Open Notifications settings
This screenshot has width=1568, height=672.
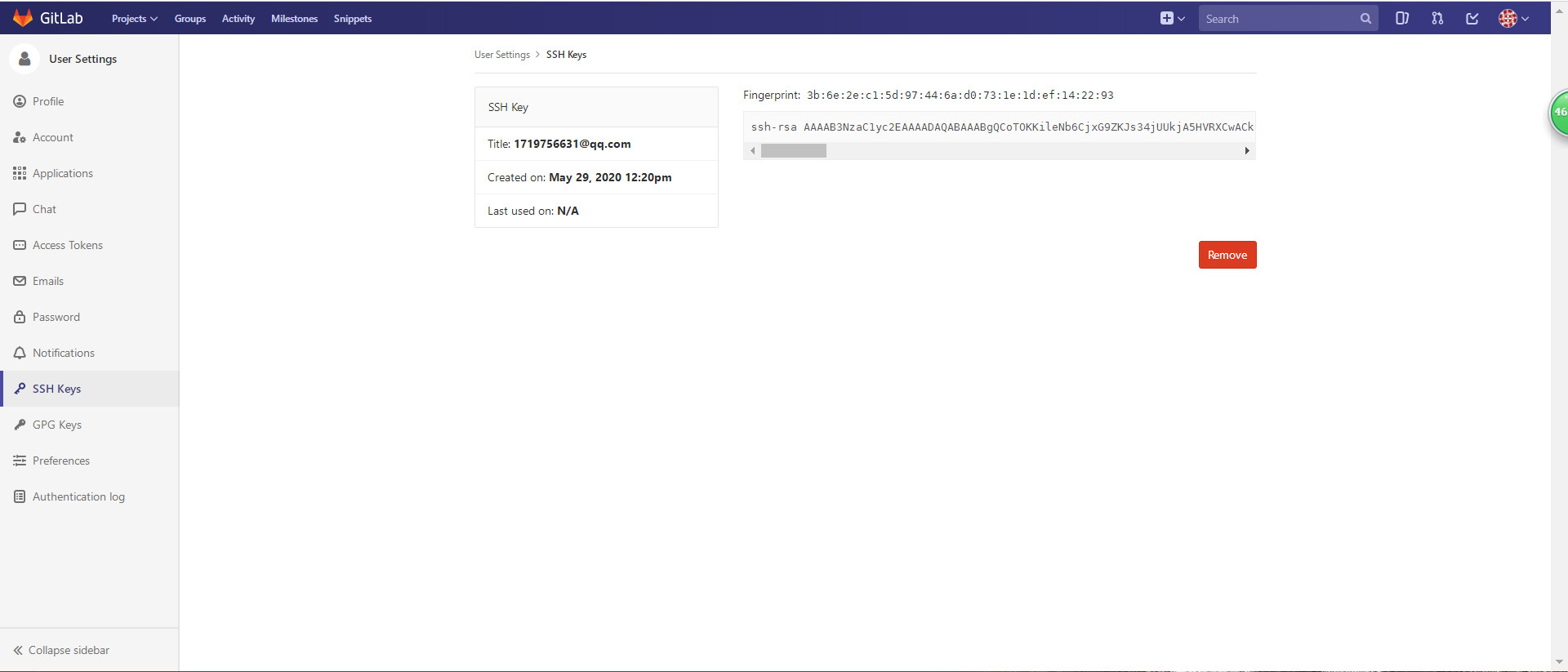tap(64, 353)
